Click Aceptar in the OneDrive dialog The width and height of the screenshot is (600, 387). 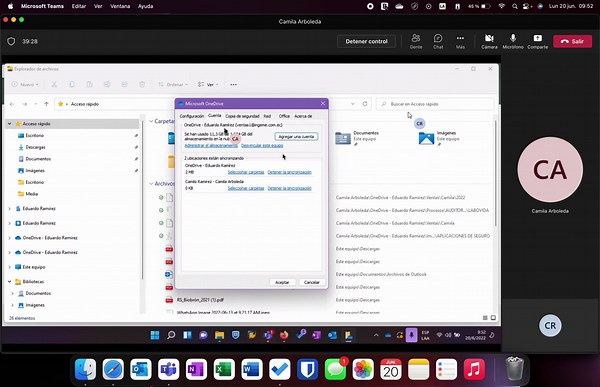coord(282,282)
